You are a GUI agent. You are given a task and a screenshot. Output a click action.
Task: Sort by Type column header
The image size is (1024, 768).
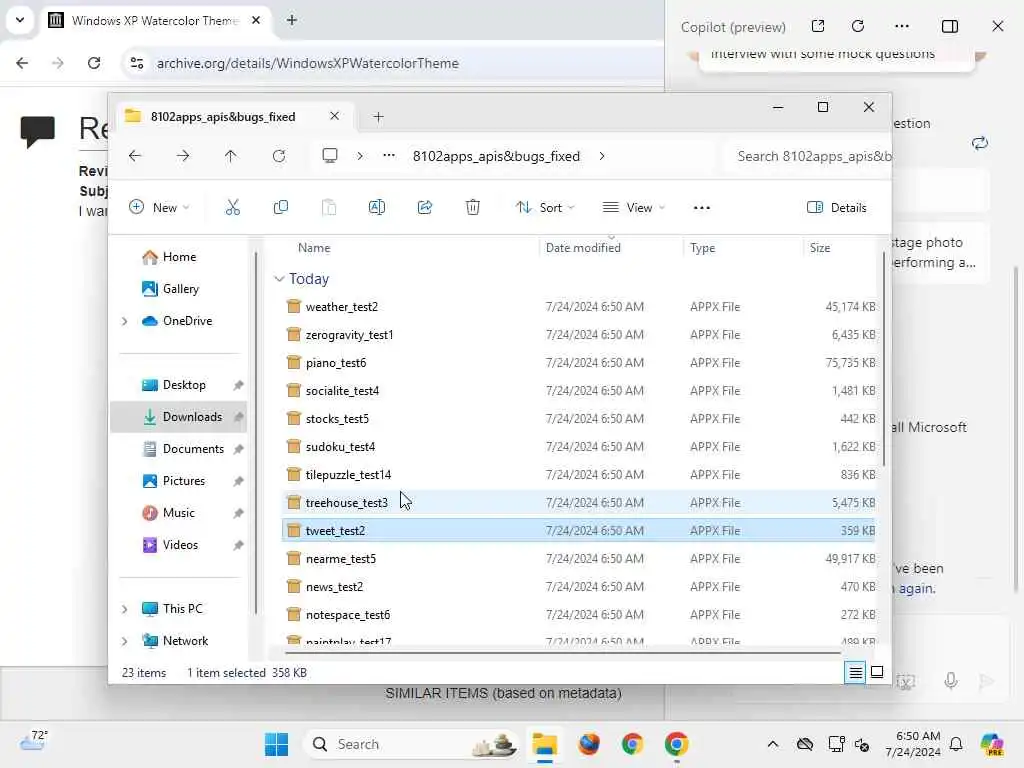703,248
